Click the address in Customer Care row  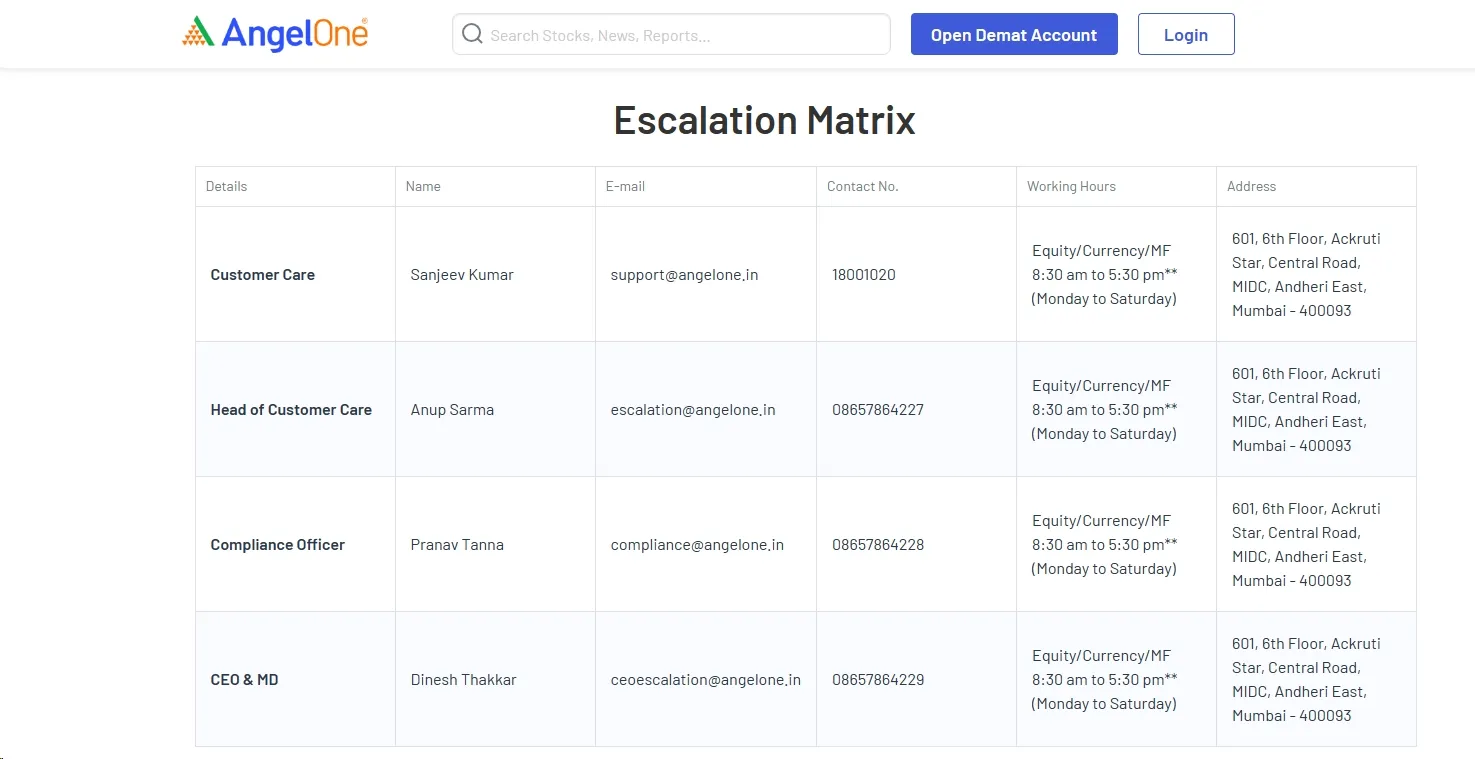point(1306,275)
